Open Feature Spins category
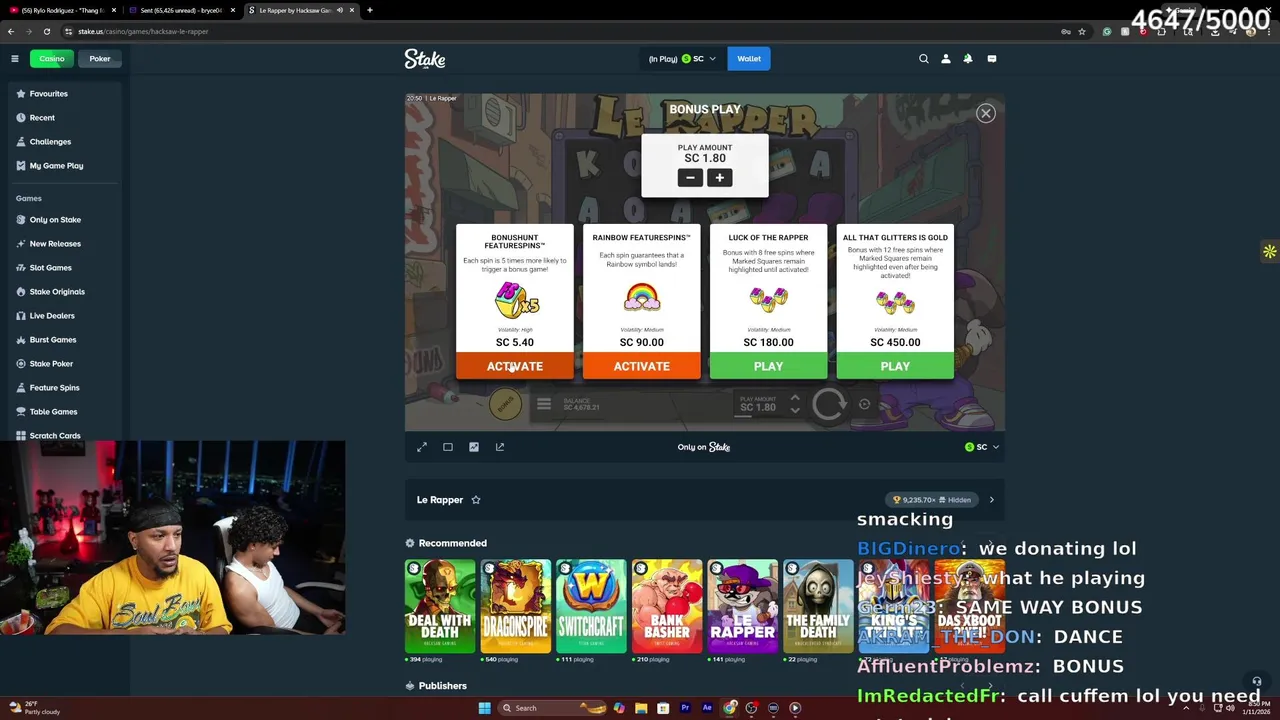The image size is (1280, 720). tap(54, 388)
